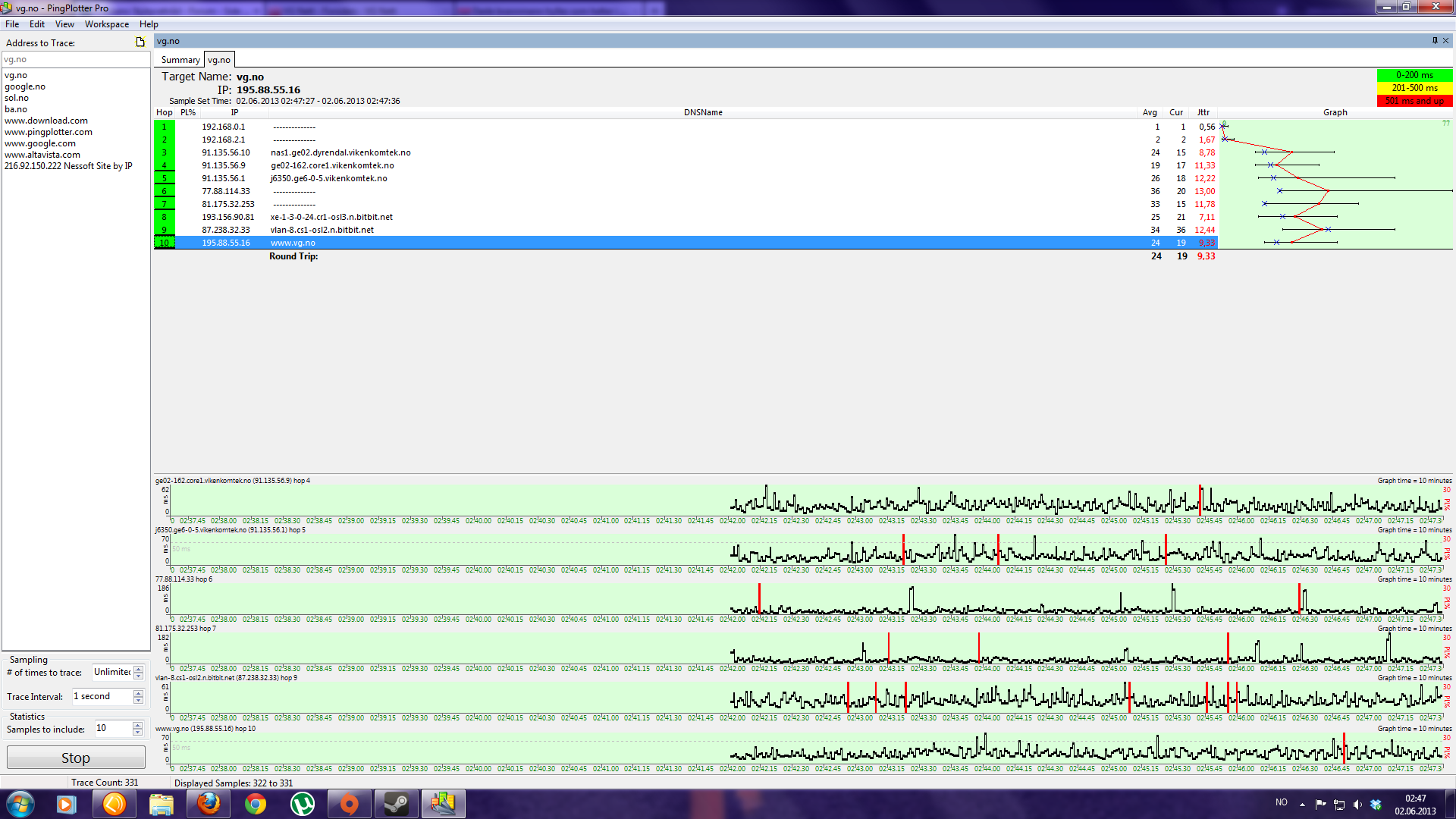Decrease the Trace Interval value
Screen dimensions: 1456x819
point(138,700)
